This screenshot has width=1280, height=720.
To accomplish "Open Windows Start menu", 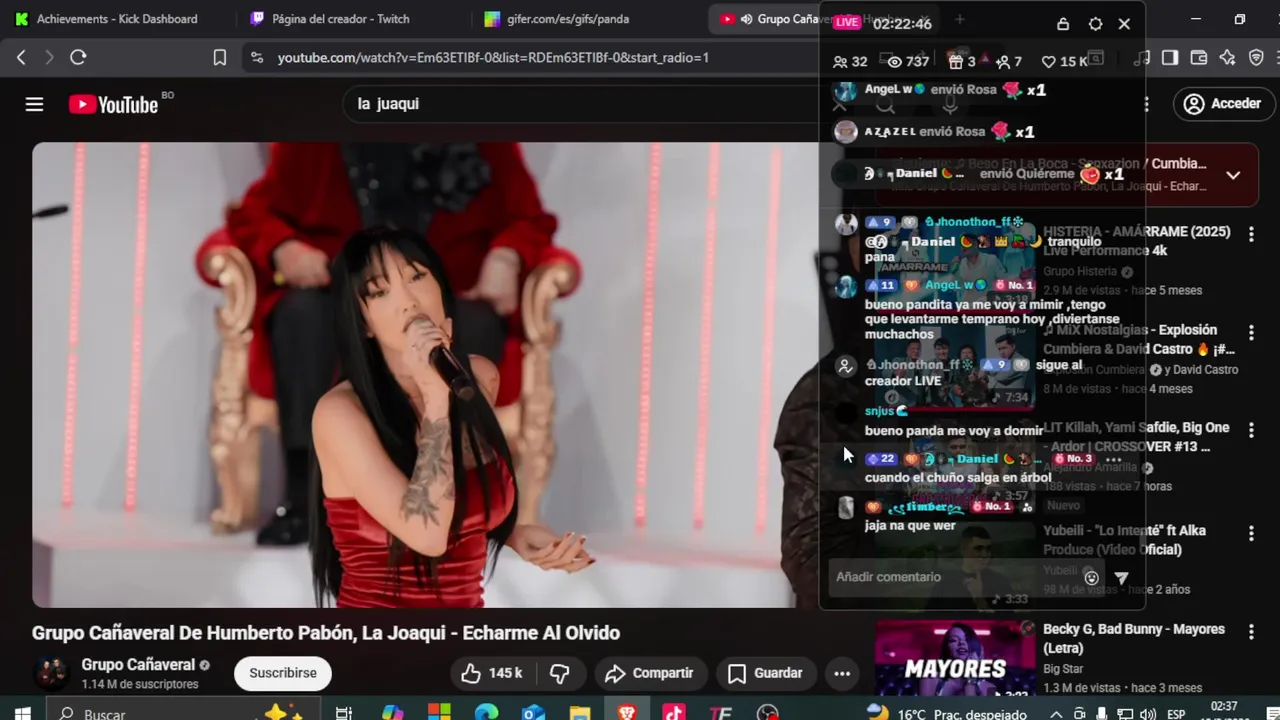I will pos(22,713).
